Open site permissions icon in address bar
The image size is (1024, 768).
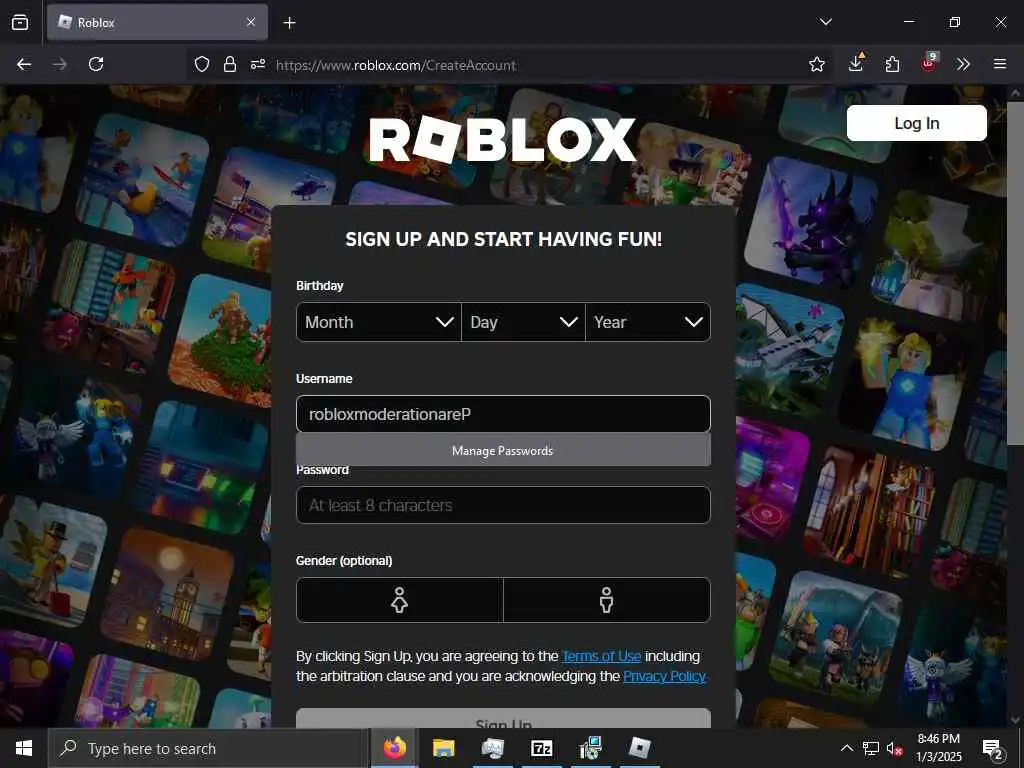tap(258, 64)
